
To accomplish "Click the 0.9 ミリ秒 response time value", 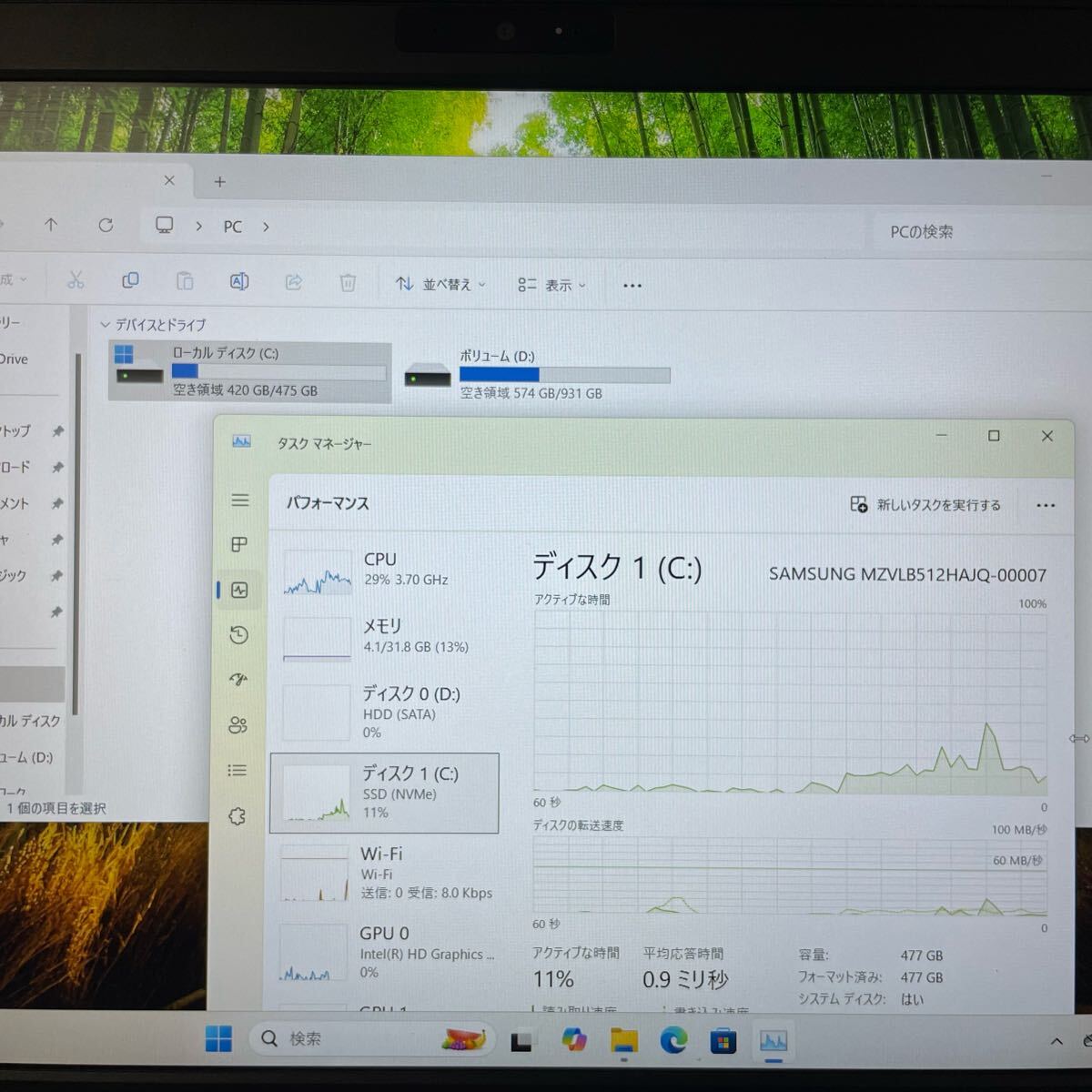I will click(x=685, y=980).
